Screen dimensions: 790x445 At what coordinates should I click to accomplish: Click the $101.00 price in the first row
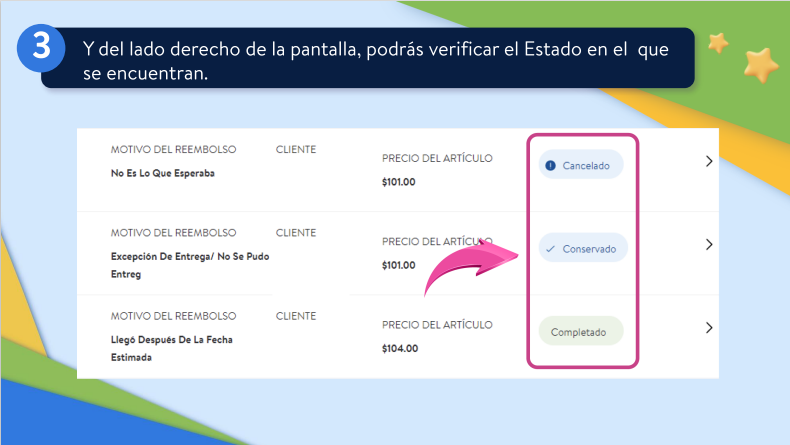click(399, 182)
